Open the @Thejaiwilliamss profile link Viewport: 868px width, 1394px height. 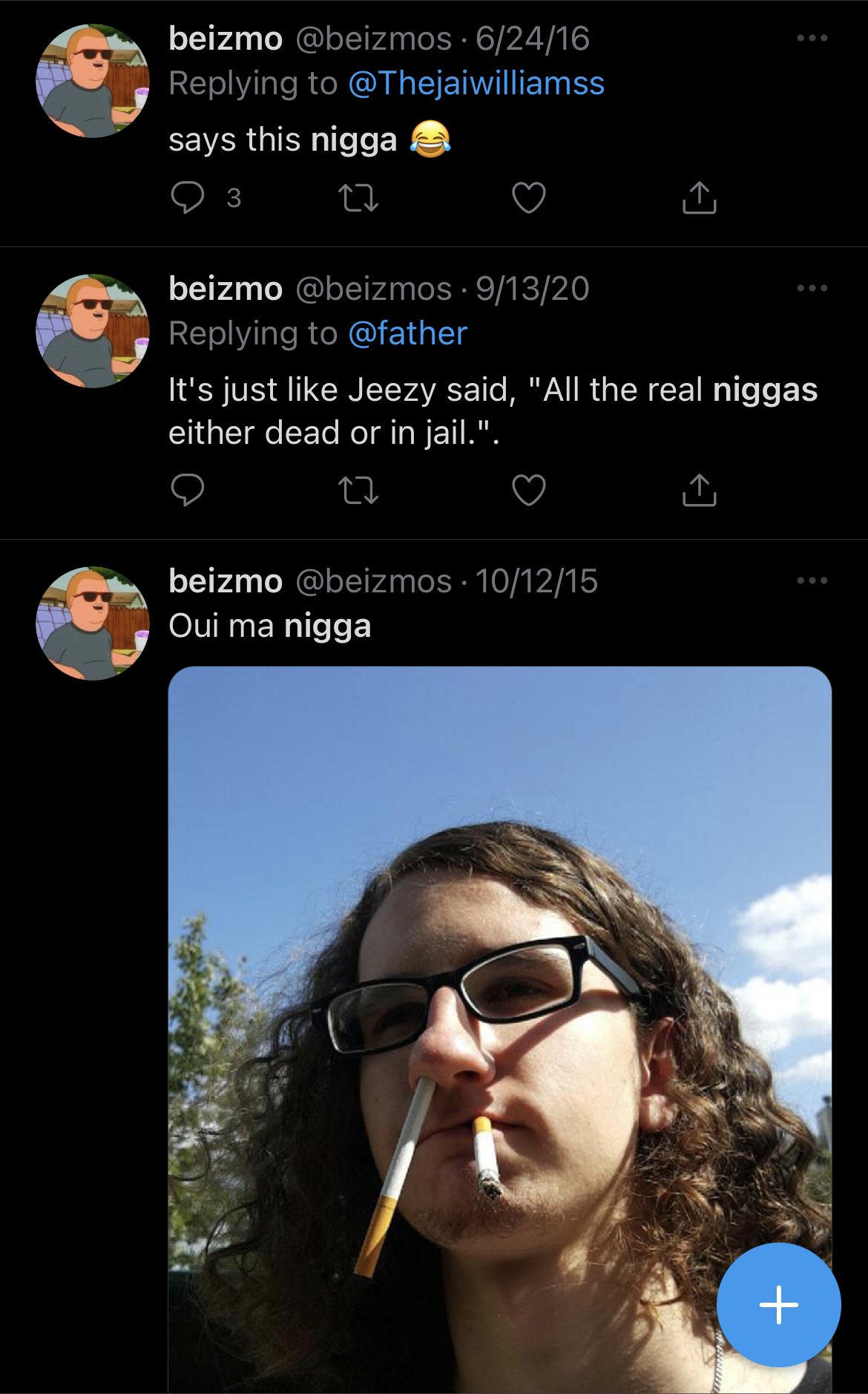pos(476,83)
